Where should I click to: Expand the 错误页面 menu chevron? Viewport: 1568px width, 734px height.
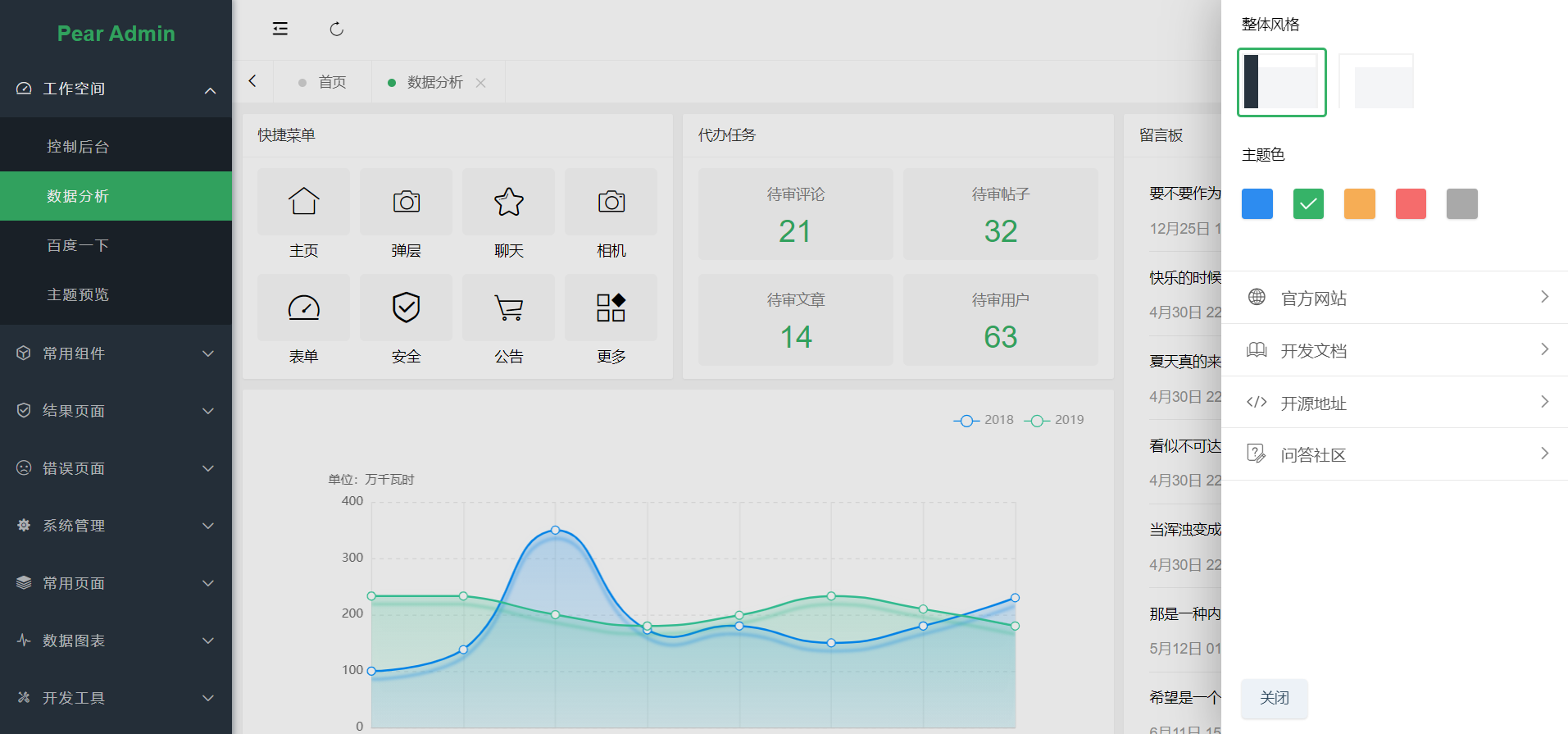208,468
